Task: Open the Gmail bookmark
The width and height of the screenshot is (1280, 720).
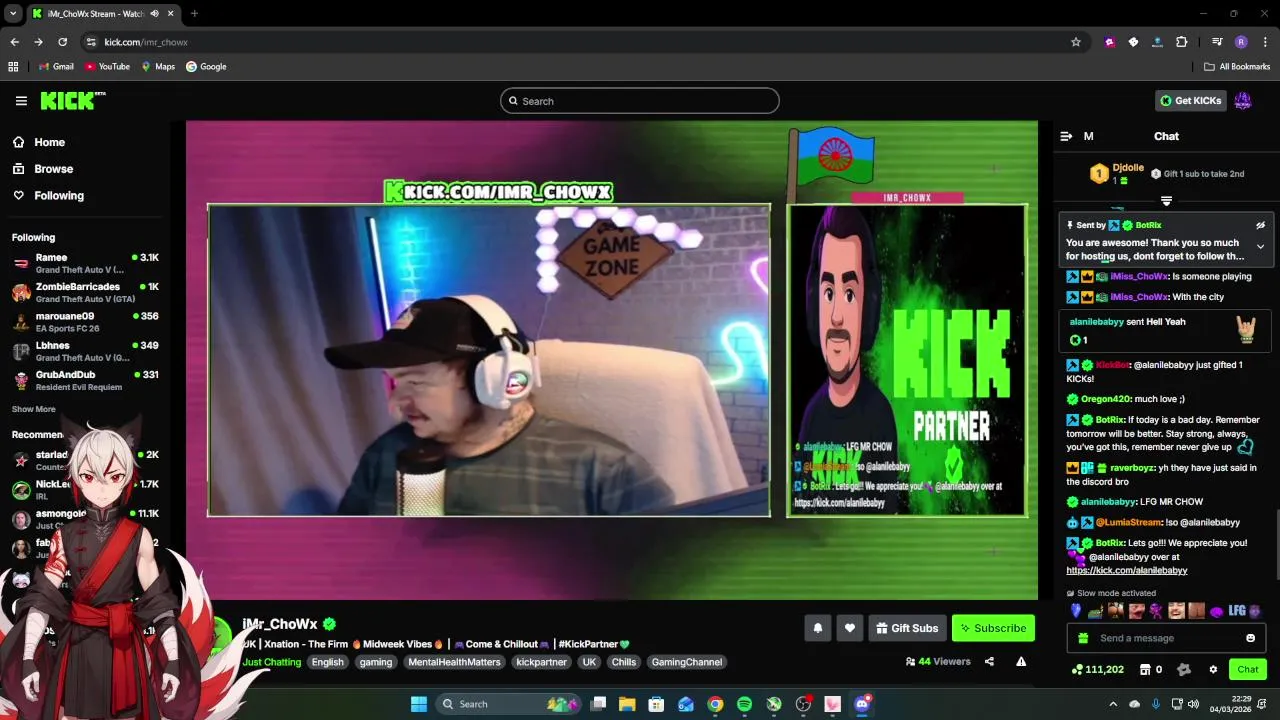Action: click(x=56, y=66)
